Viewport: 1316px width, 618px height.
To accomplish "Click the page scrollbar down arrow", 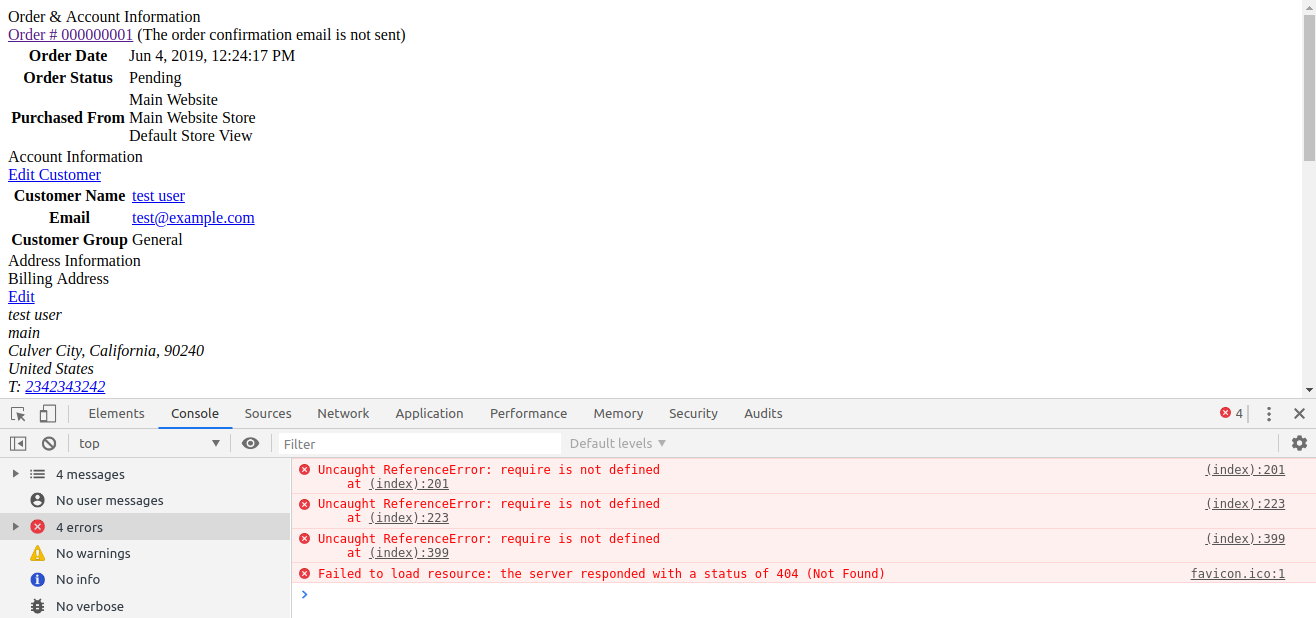I will 1309,390.
